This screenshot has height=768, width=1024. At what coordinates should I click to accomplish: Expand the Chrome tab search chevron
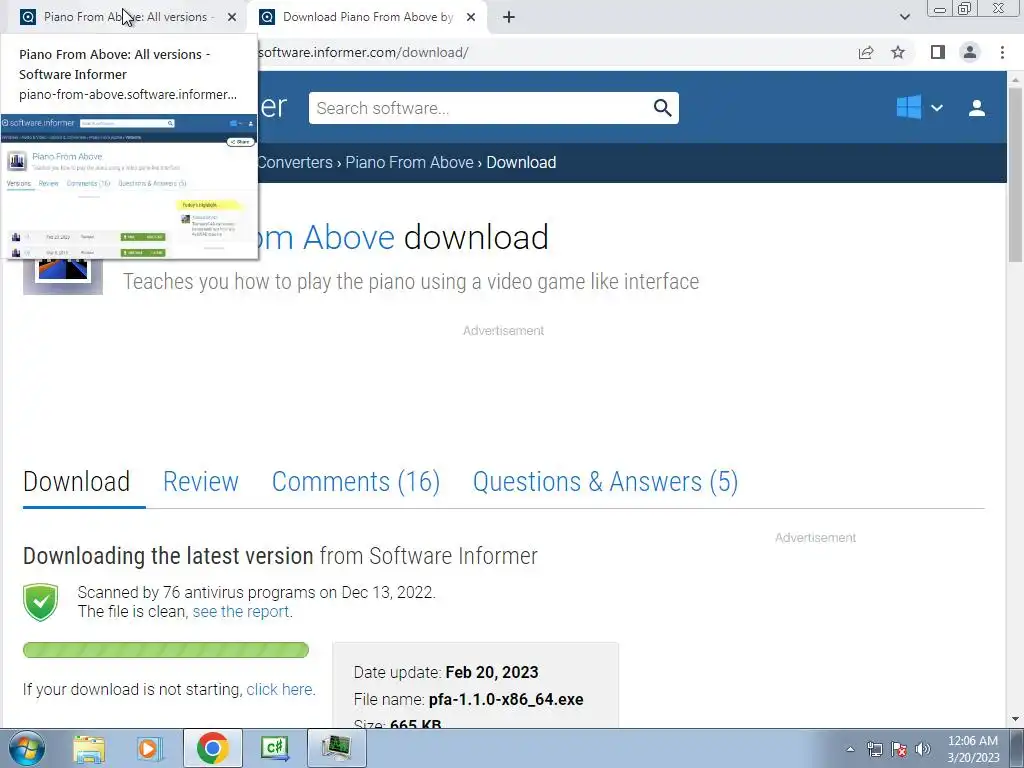pos(904,17)
